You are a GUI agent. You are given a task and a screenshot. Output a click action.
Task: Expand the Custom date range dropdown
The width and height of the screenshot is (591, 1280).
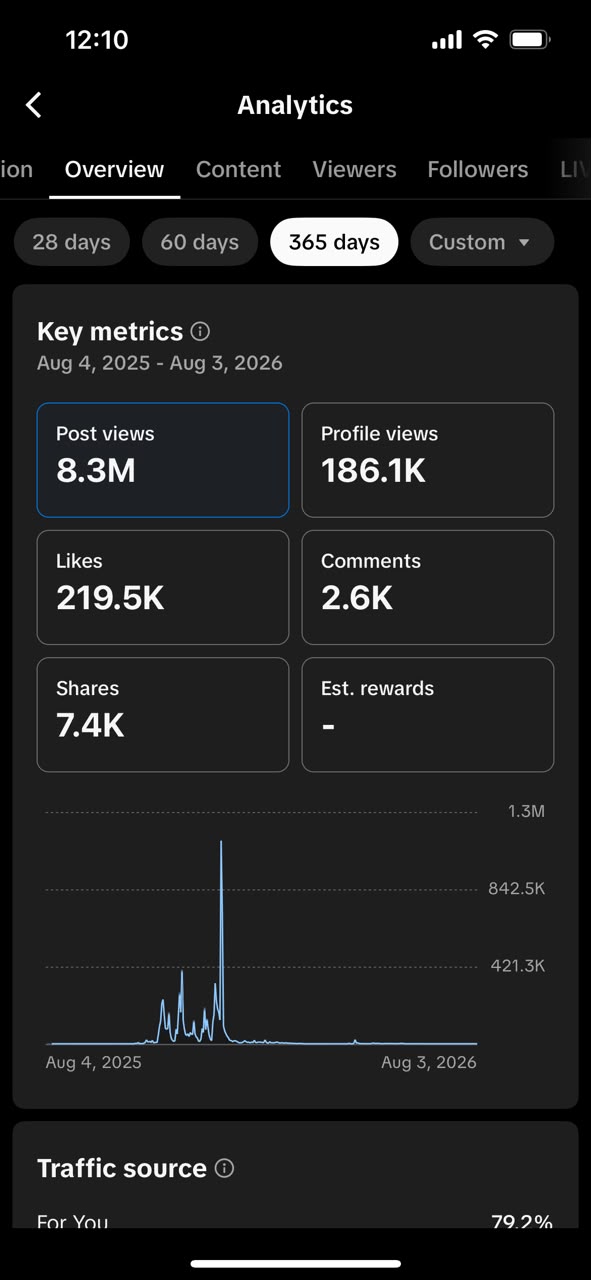[x=482, y=242]
